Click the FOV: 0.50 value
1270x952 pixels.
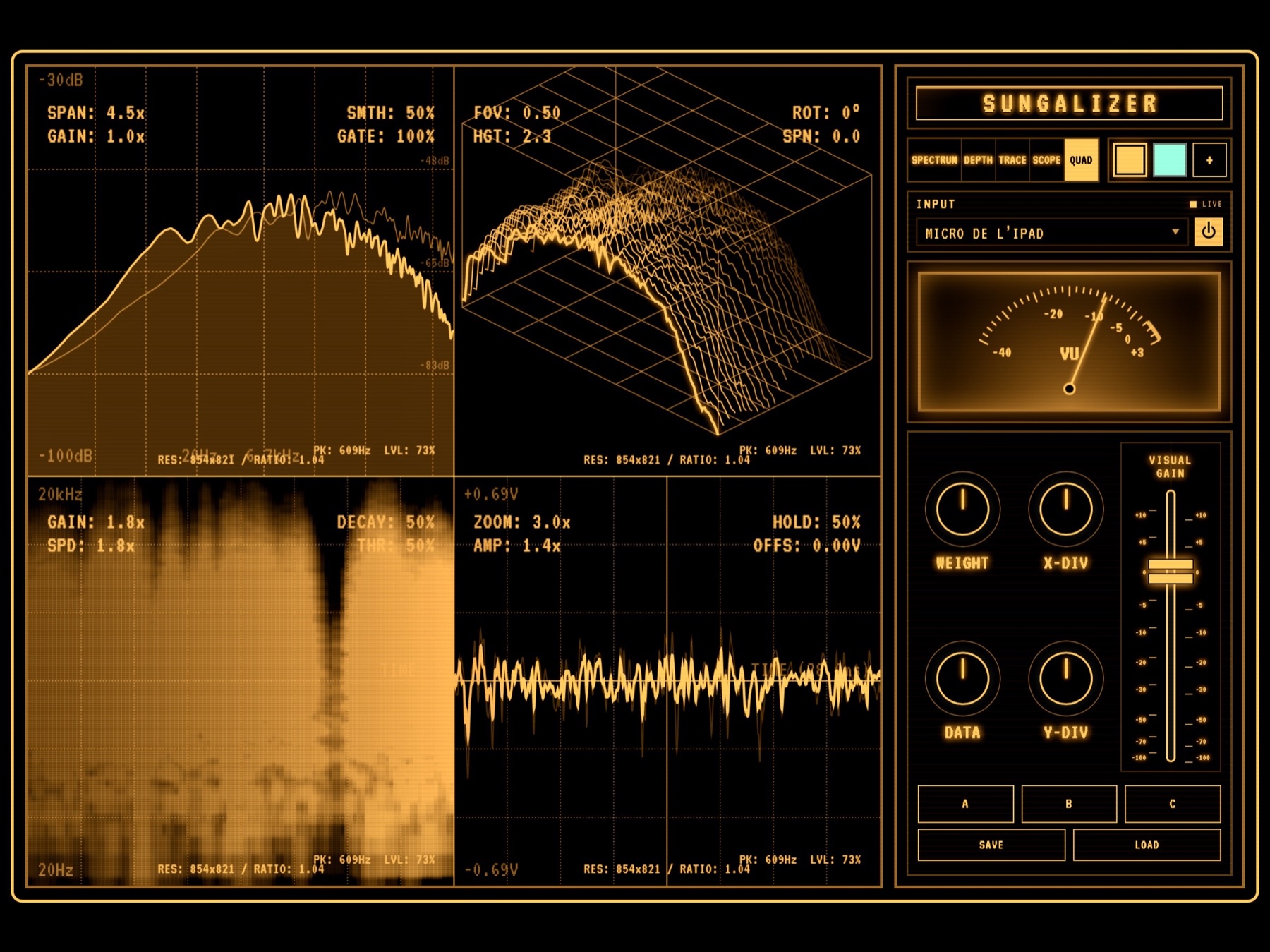[516, 113]
